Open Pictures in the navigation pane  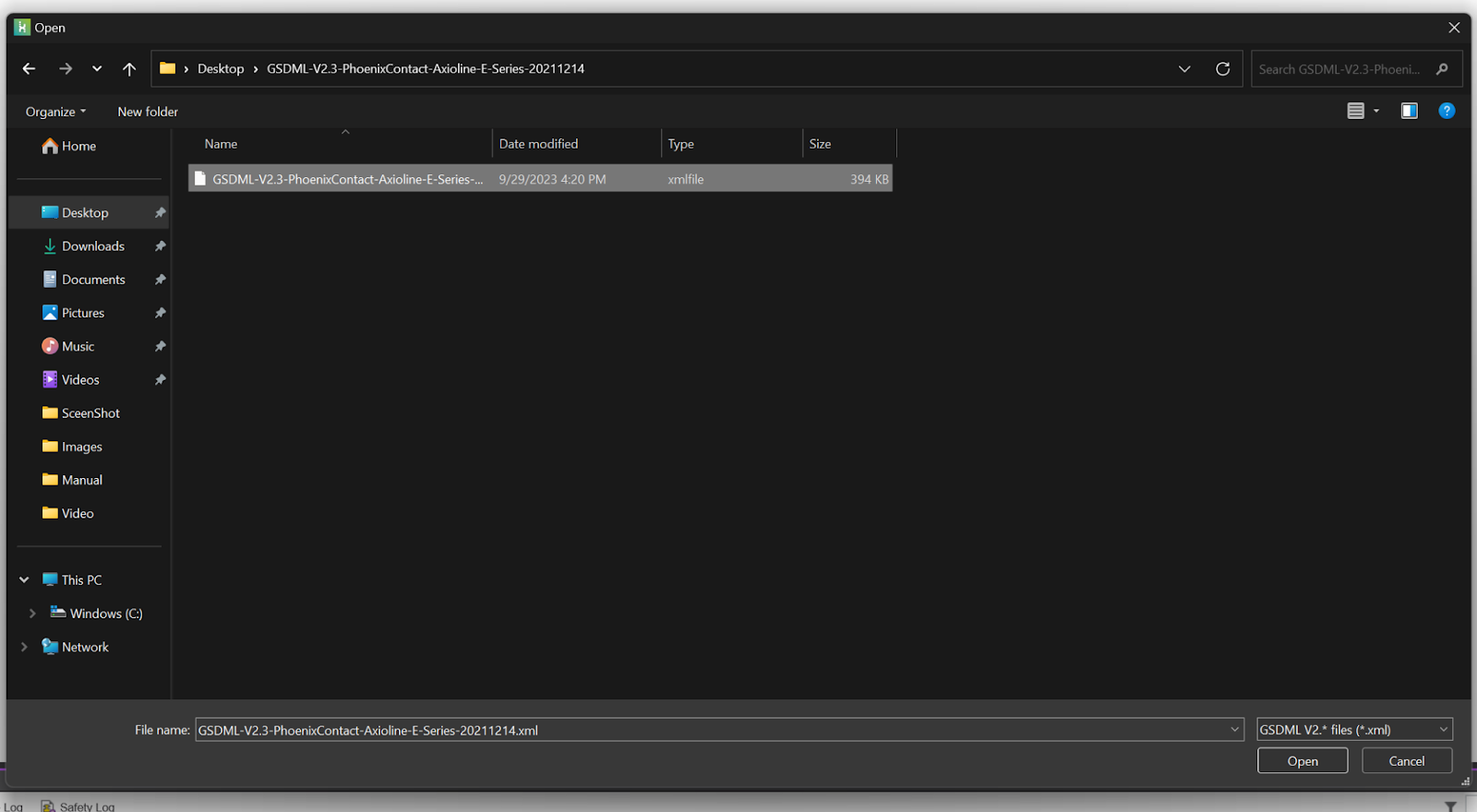[74, 313]
